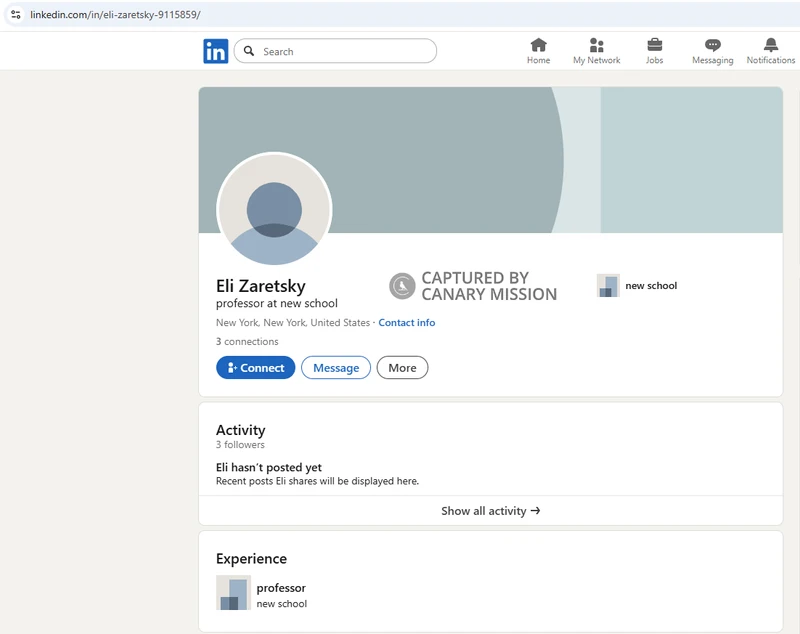Open the More options button

click(402, 368)
